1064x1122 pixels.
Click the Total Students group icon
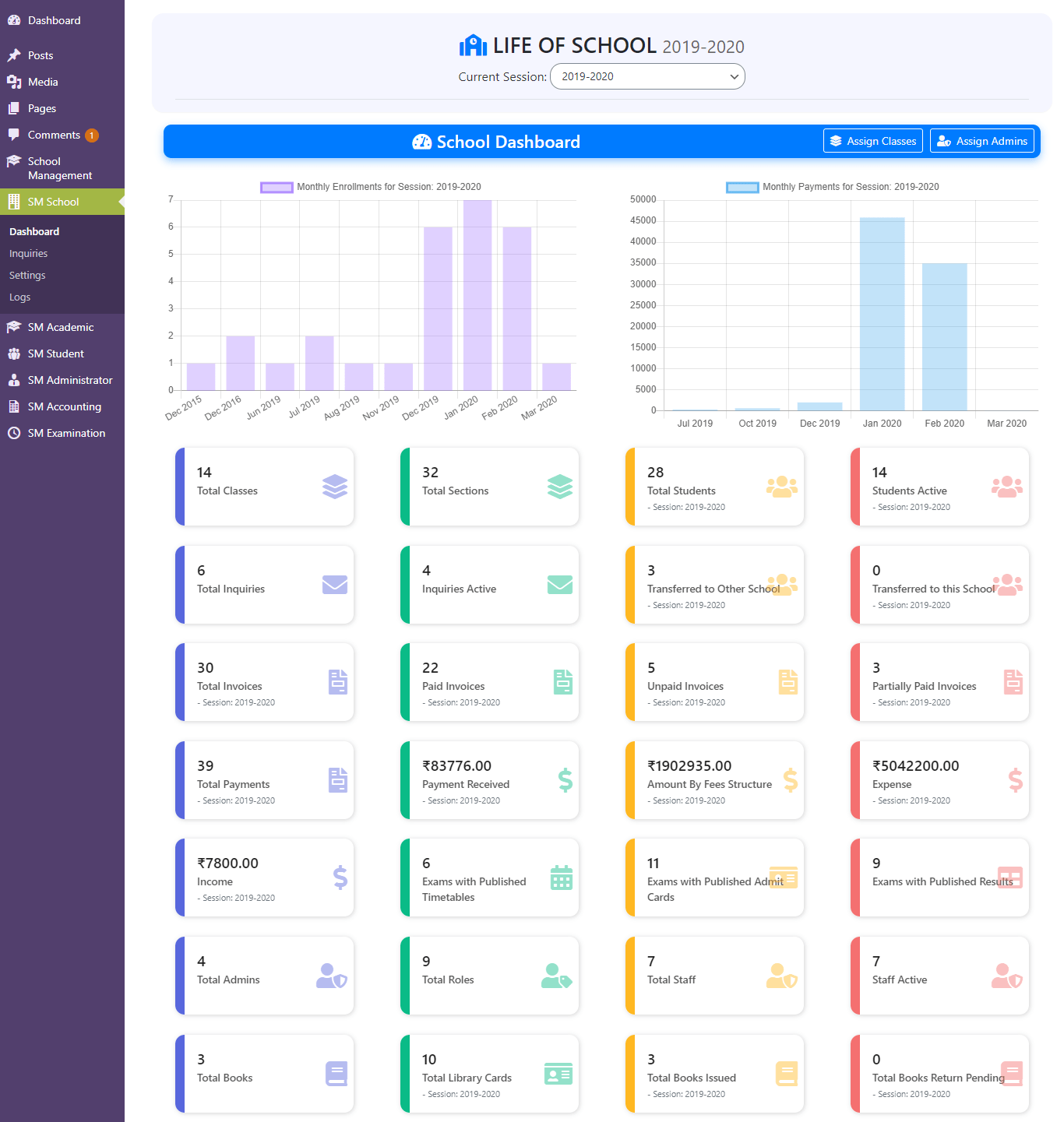point(782,487)
